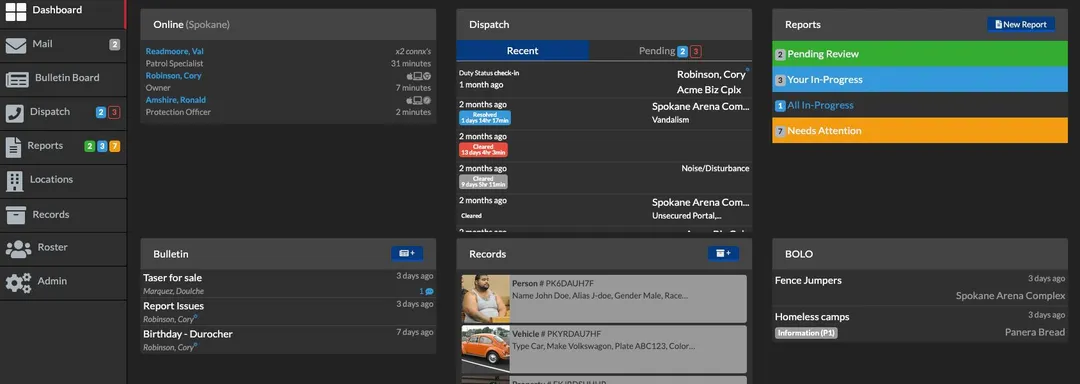Click Person # PK6DAUH7F record text
The width and height of the screenshot is (1080, 384).
pyautogui.click(x=552, y=284)
